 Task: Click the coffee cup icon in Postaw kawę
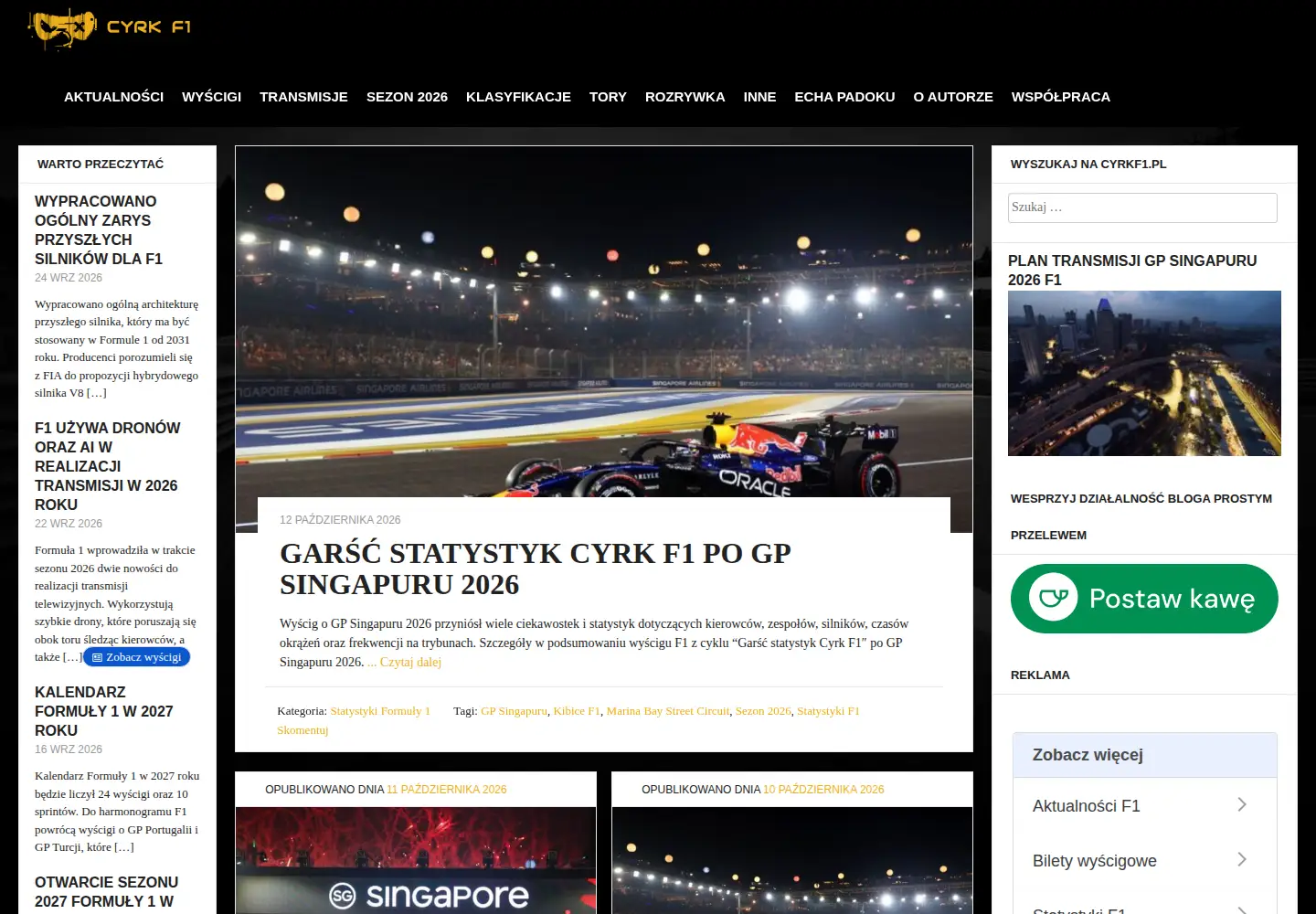[x=1053, y=598]
